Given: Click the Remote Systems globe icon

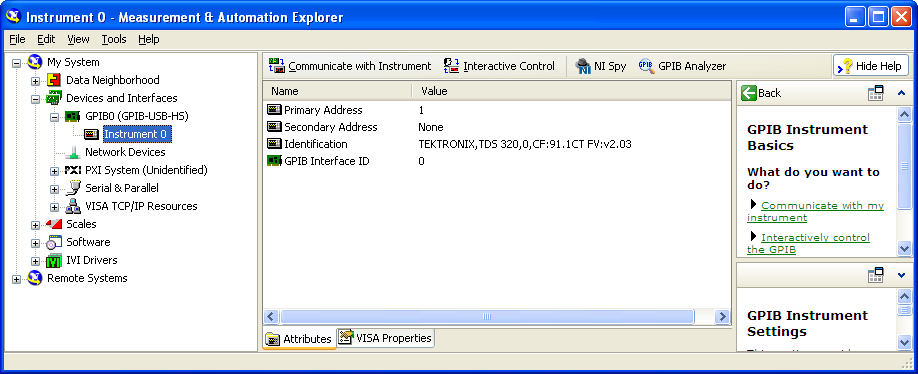Looking at the screenshot, I should [x=35, y=278].
